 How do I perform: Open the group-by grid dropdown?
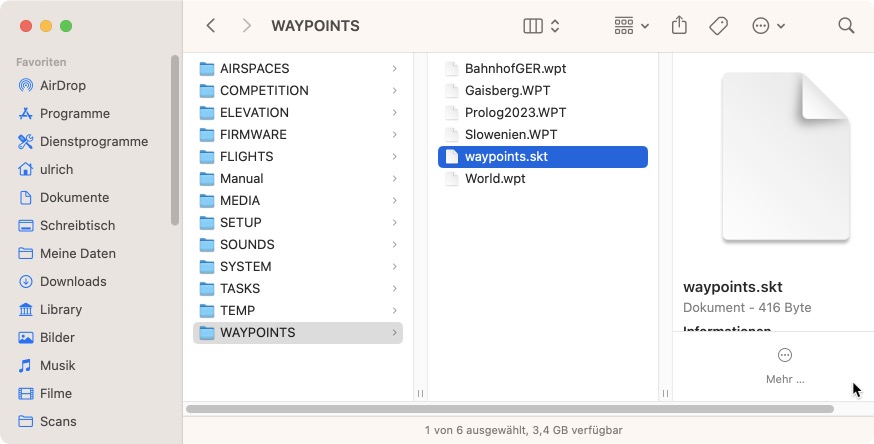coord(631,26)
